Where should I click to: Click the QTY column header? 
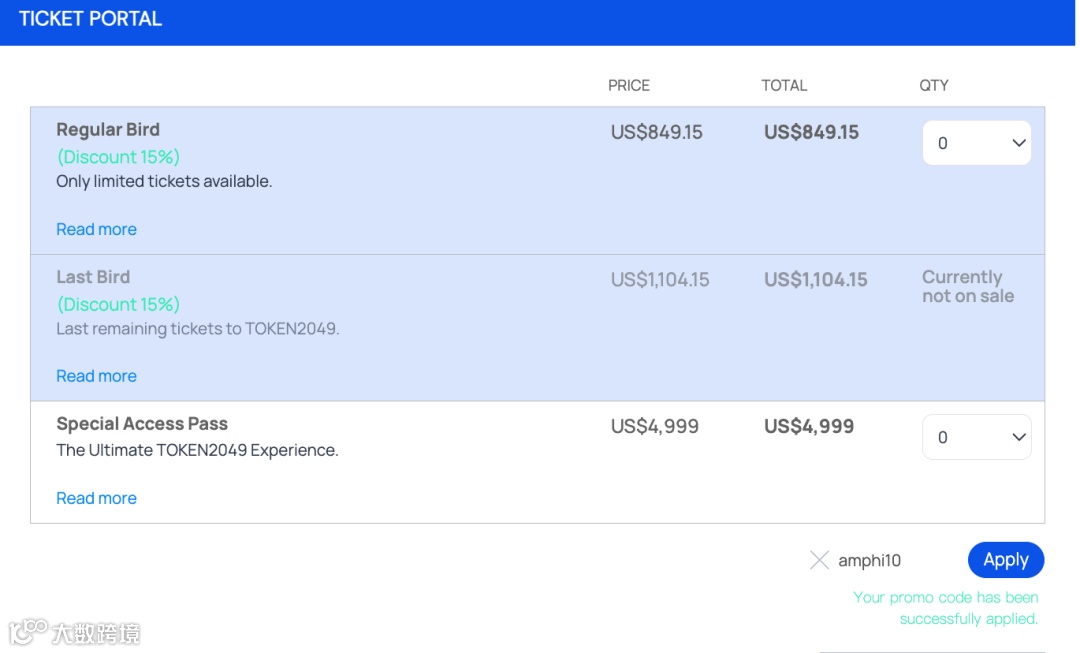pos(934,85)
